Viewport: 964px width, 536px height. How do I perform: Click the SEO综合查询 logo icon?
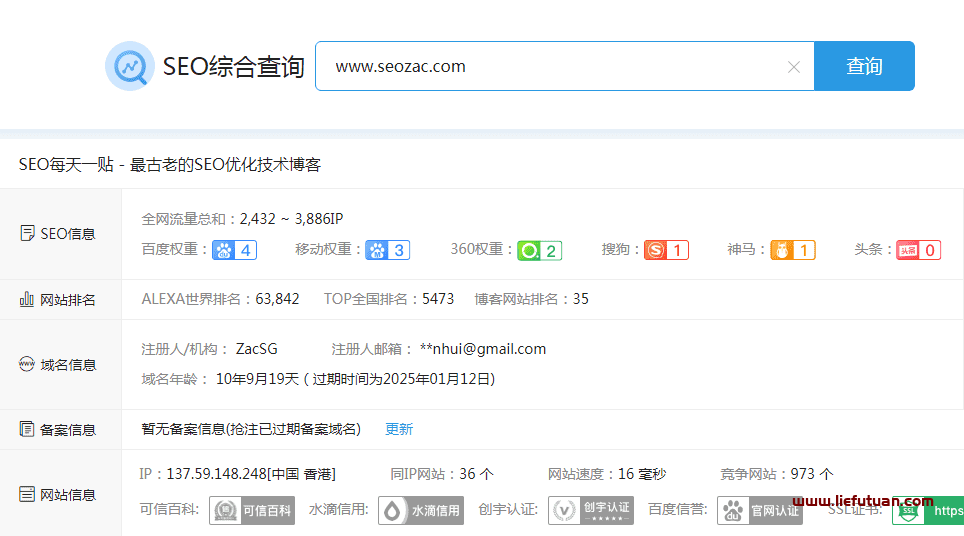point(130,66)
